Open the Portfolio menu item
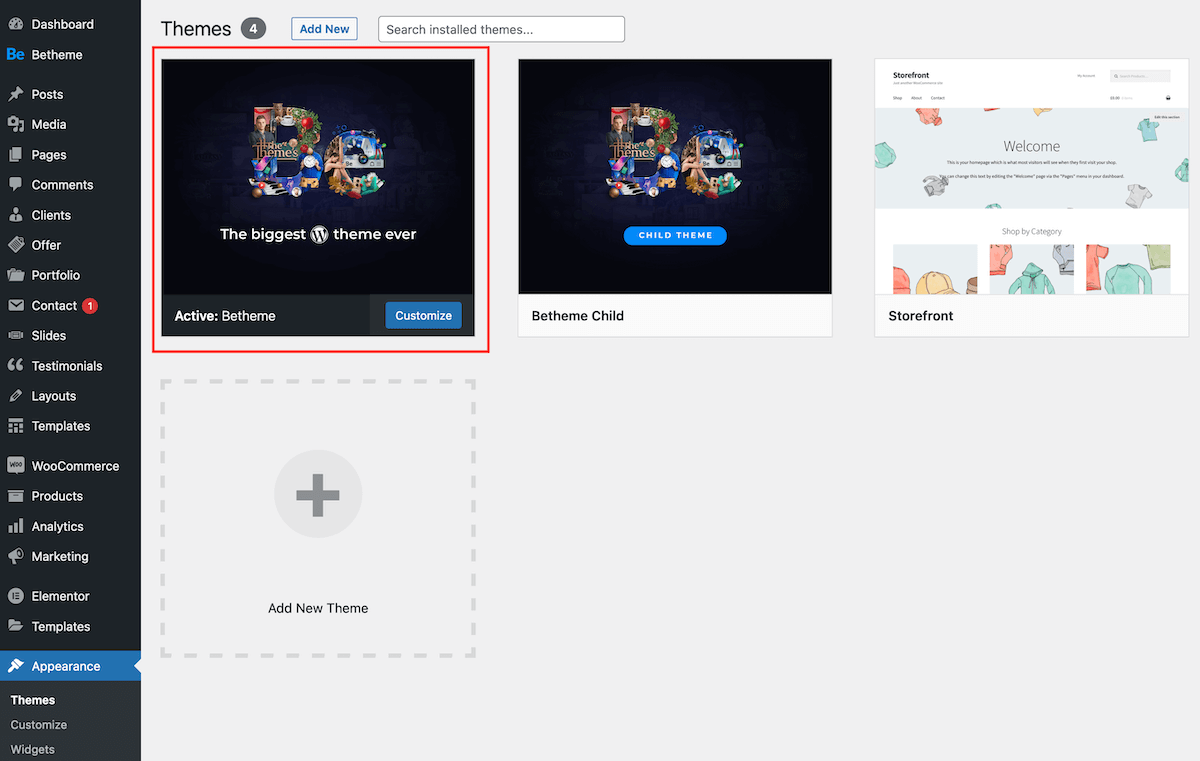 [55, 275]
